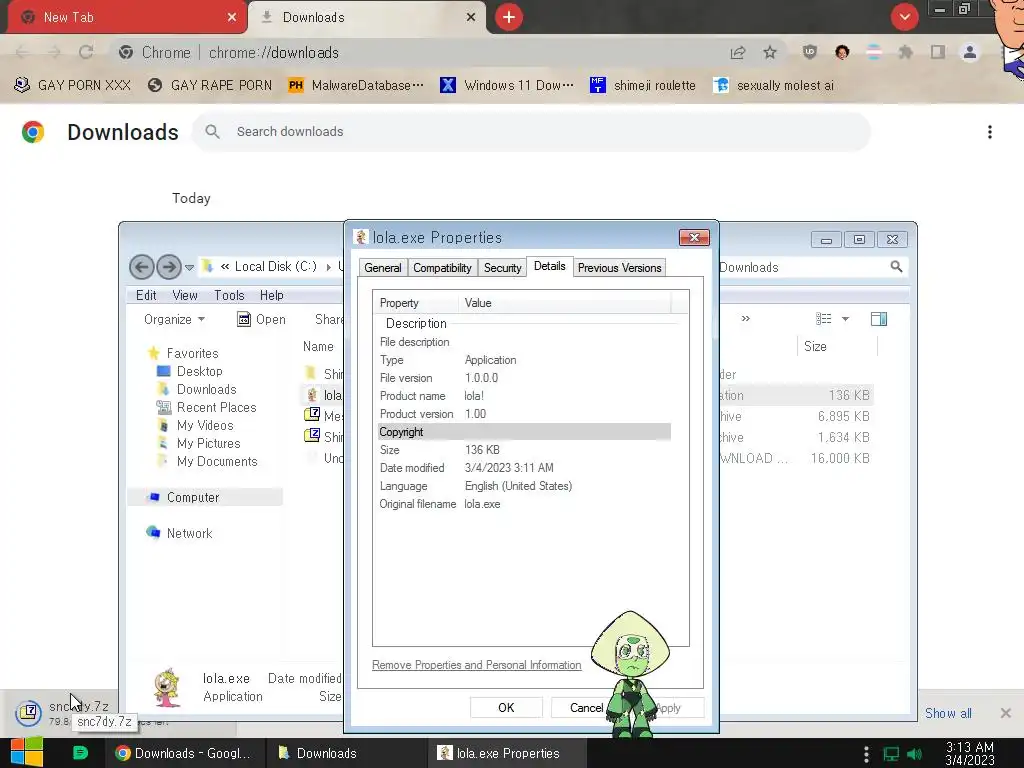
Task: Click the Windows Start button
Action: tap(27, 753)
